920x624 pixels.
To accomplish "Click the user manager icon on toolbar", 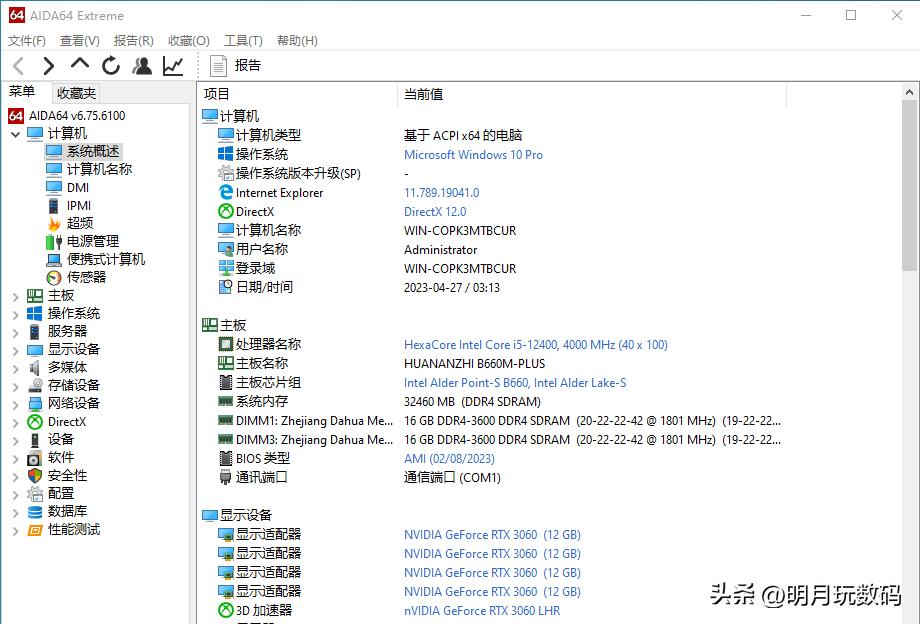I will 141,65.
